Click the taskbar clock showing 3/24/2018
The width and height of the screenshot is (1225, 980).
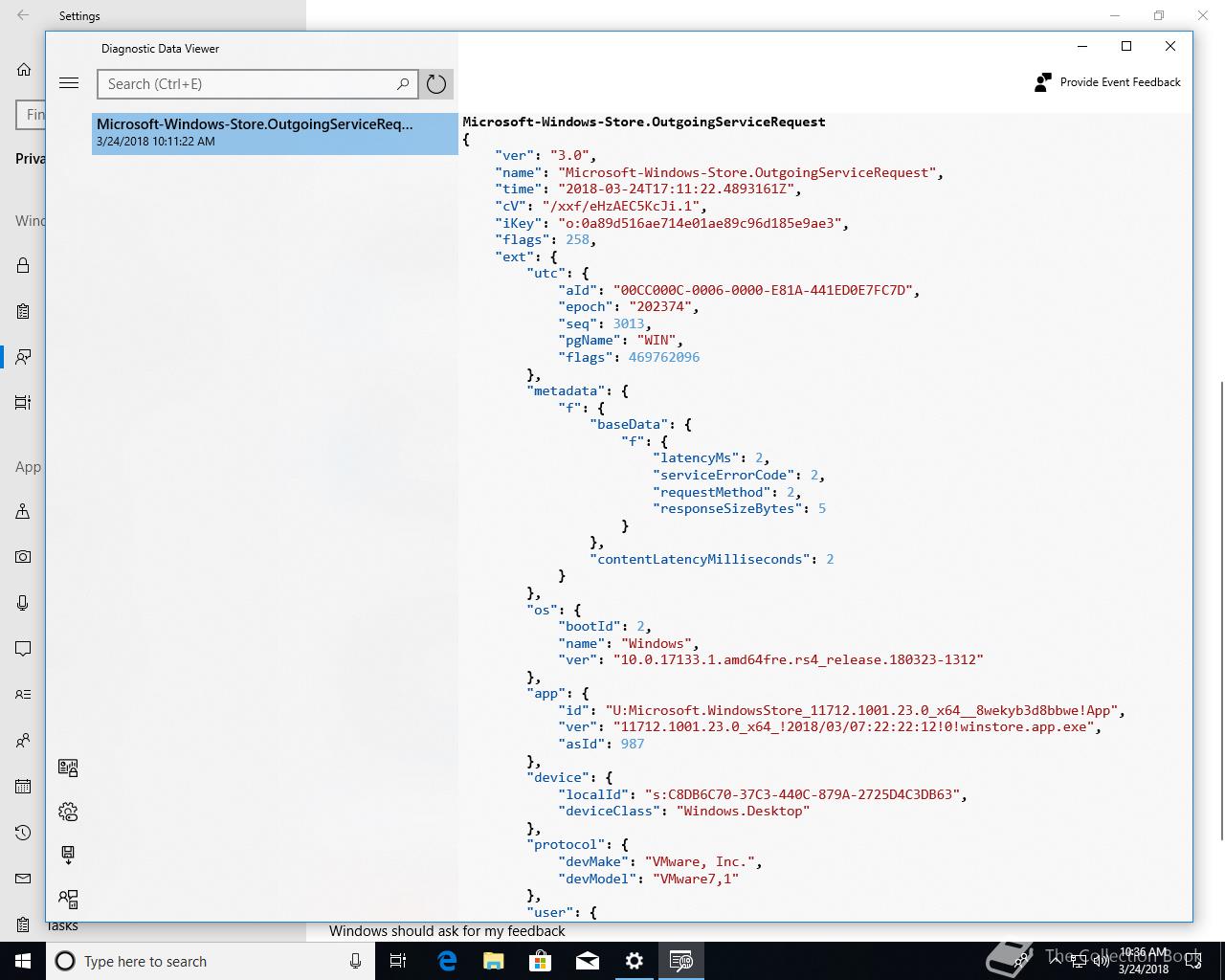pos(1144,961)
